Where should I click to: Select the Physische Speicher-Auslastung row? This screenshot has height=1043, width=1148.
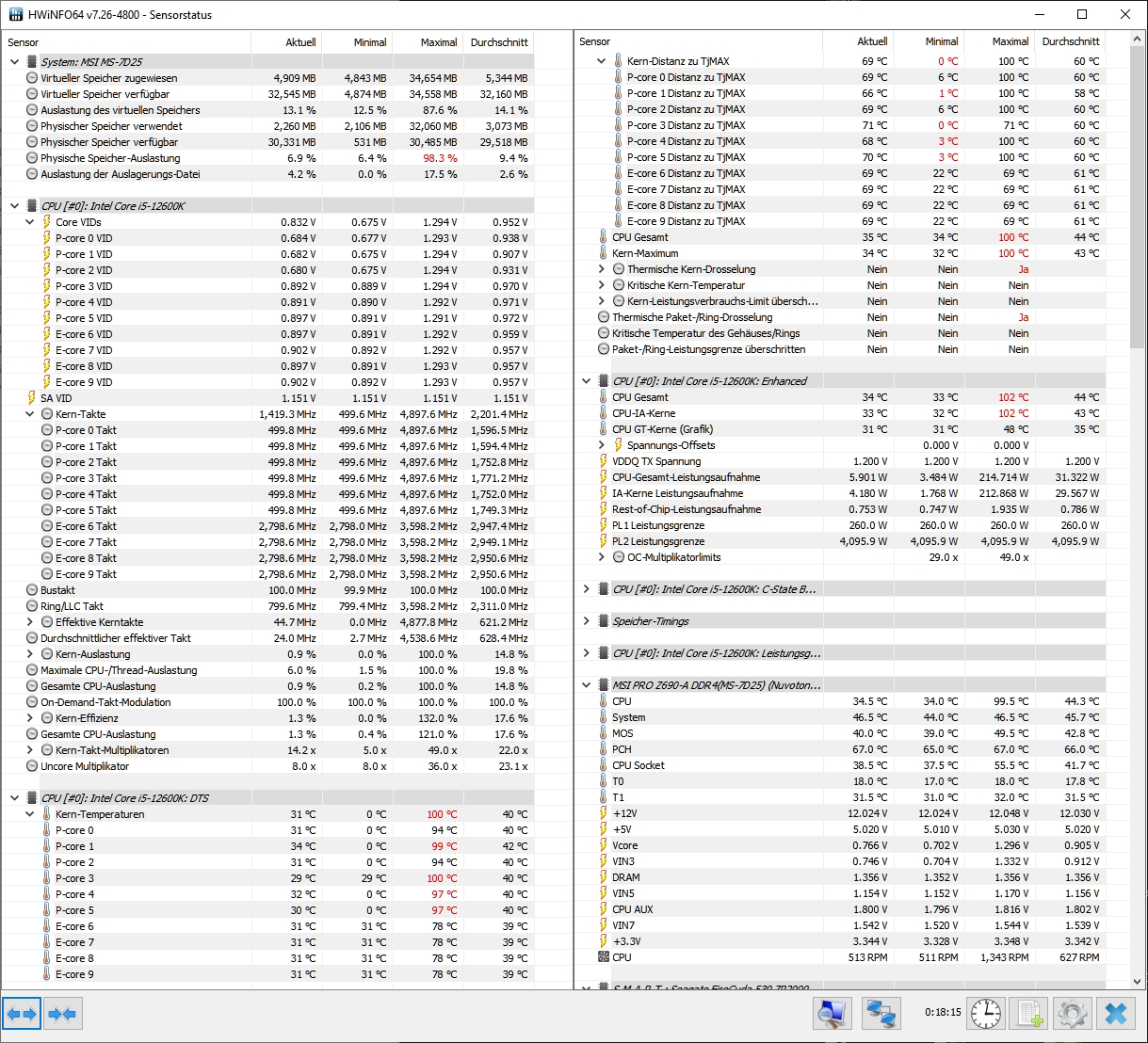(x=268, y=158)
